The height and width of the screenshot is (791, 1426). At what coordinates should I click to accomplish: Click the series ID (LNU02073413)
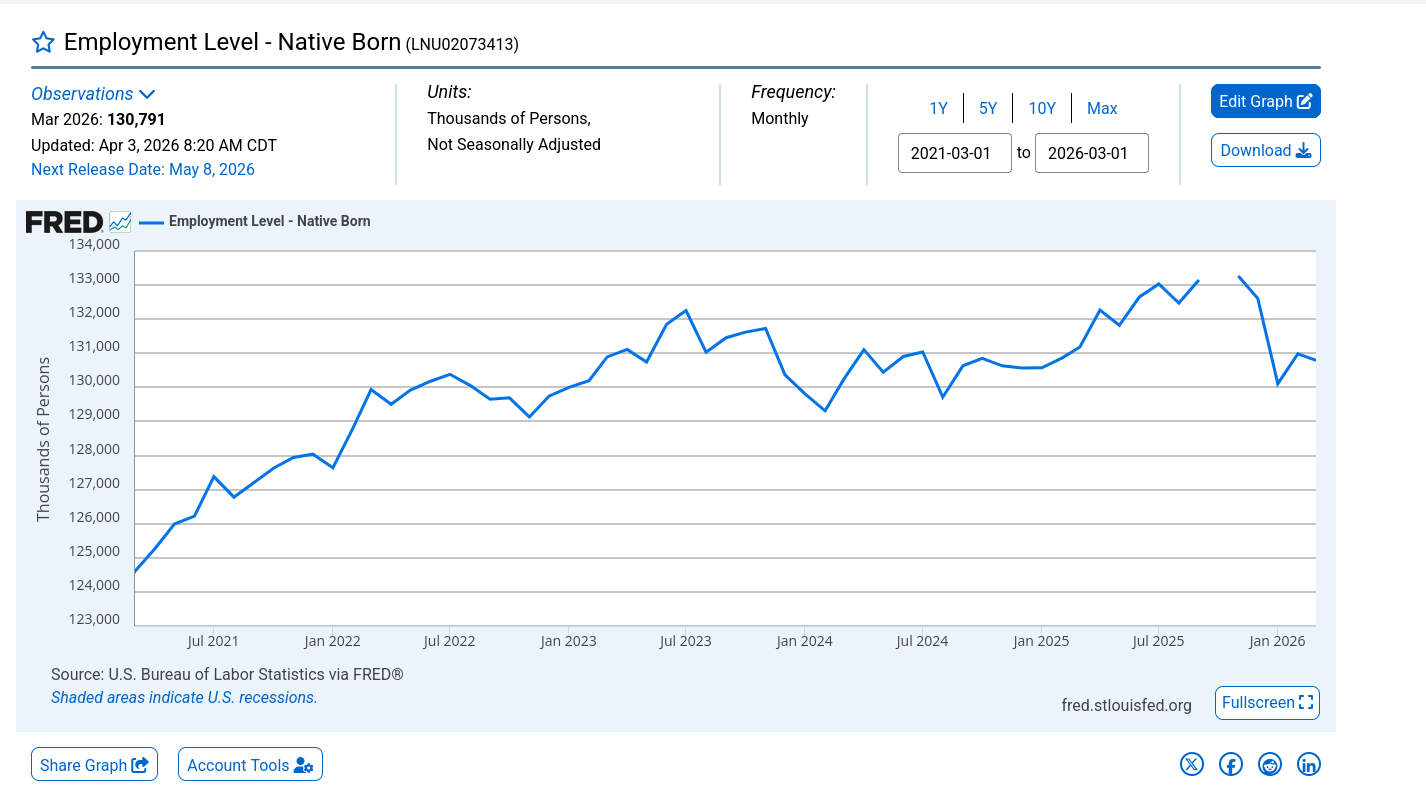pos(462,44)
